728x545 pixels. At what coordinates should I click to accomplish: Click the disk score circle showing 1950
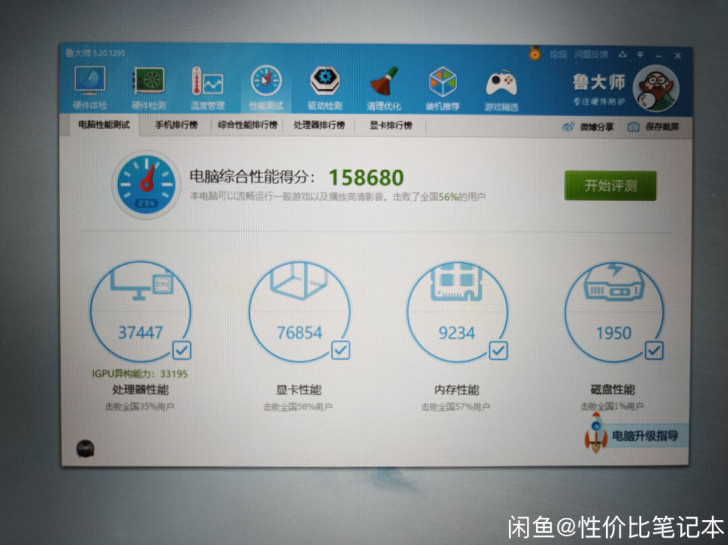pos(614,311)
